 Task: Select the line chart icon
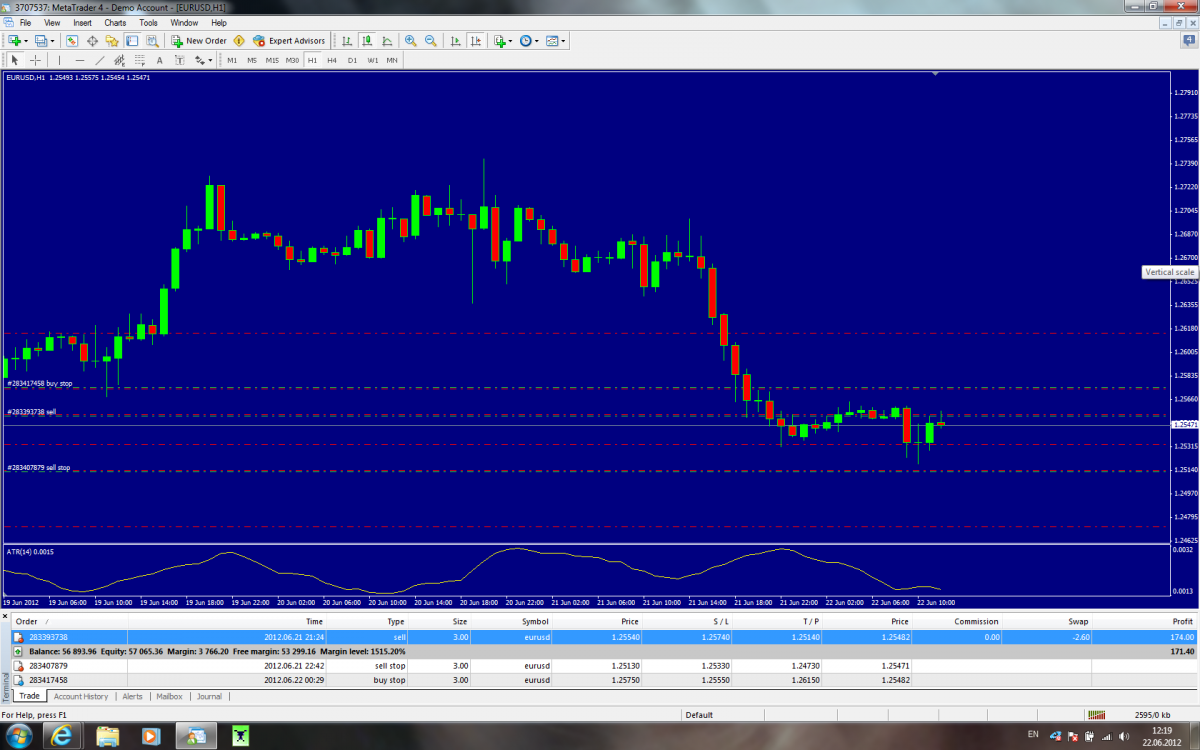pyautogui.click(x=386, y=41)
